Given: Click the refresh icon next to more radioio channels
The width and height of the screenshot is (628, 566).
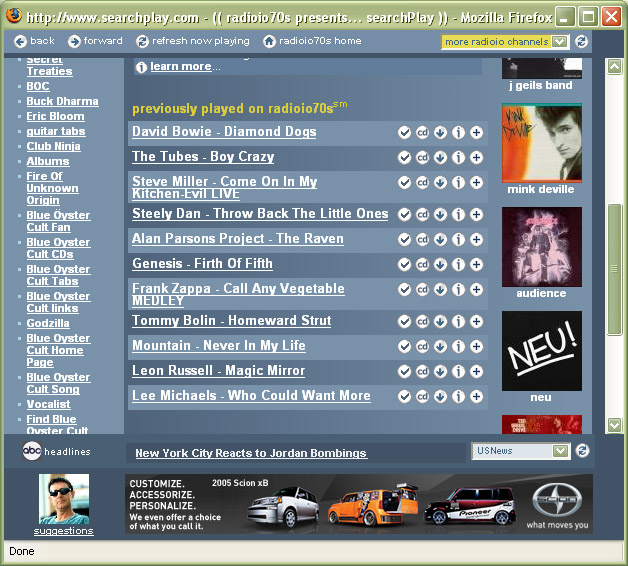Looking at the screenshot, I should pyautogui.click(x=582, y=41).
